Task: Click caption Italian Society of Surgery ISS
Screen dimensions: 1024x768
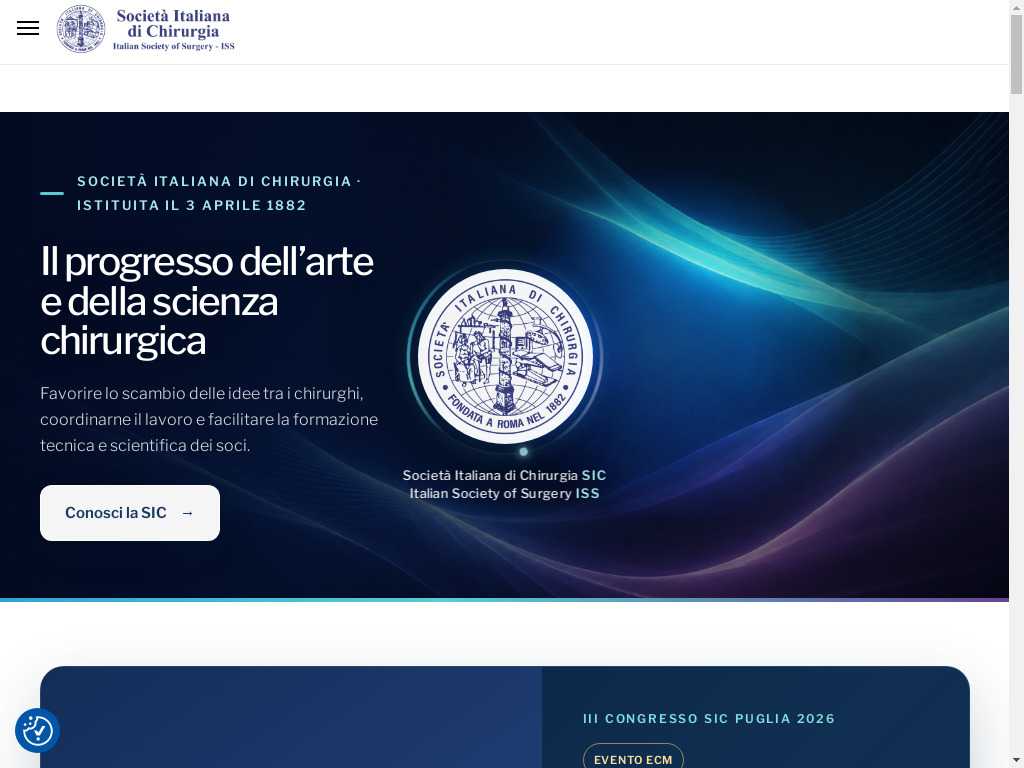Action: click(504, 494)
